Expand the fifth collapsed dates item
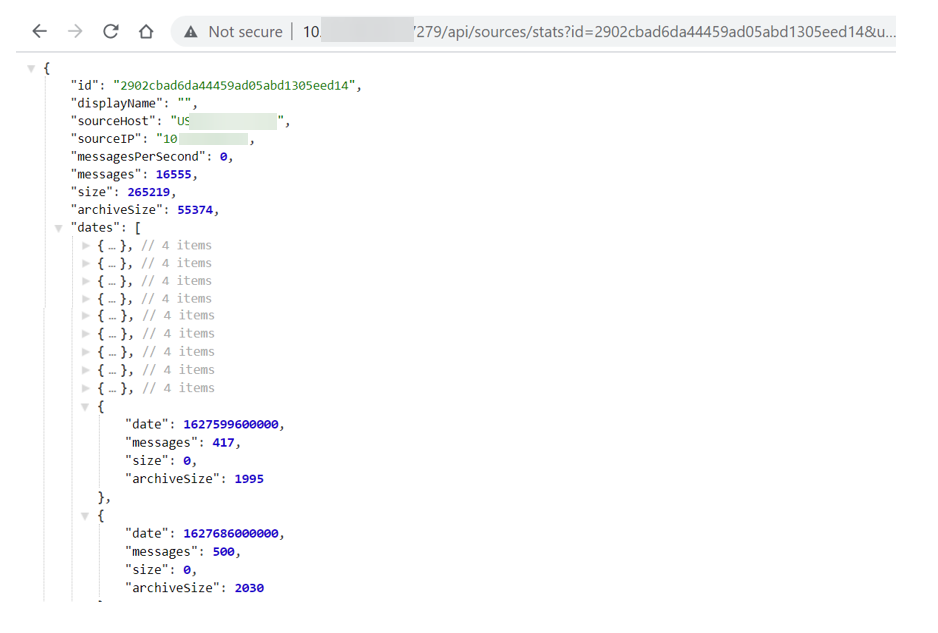The height and width of the screenshot is (633, 938). [x=87, y=316]
